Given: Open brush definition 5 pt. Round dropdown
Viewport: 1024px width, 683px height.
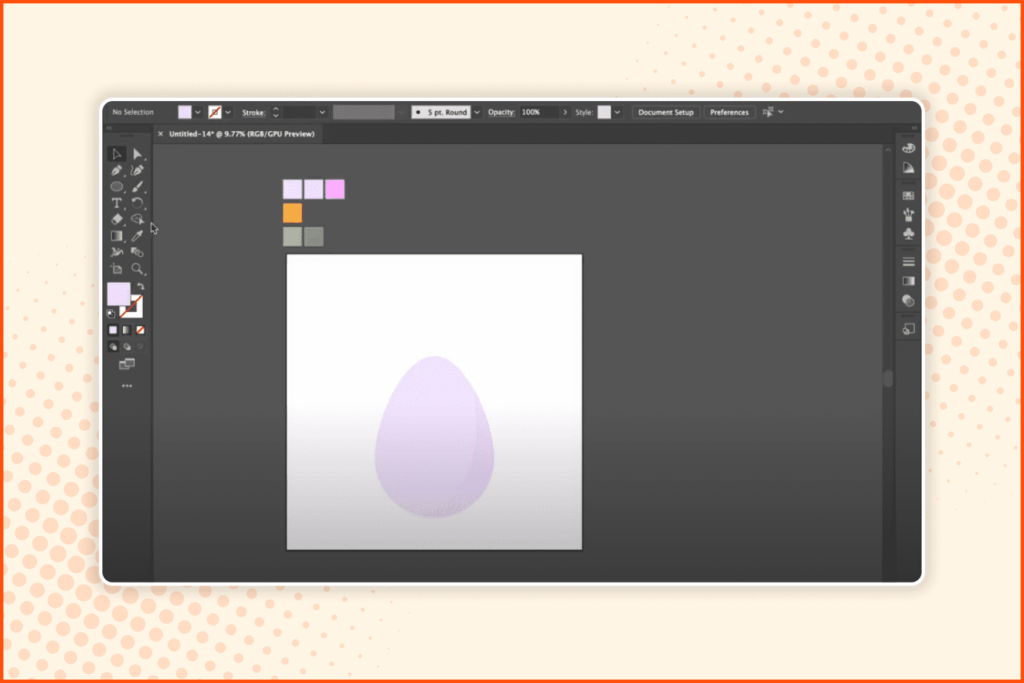Looking at the screenshot, I should (x=477, y=112).
